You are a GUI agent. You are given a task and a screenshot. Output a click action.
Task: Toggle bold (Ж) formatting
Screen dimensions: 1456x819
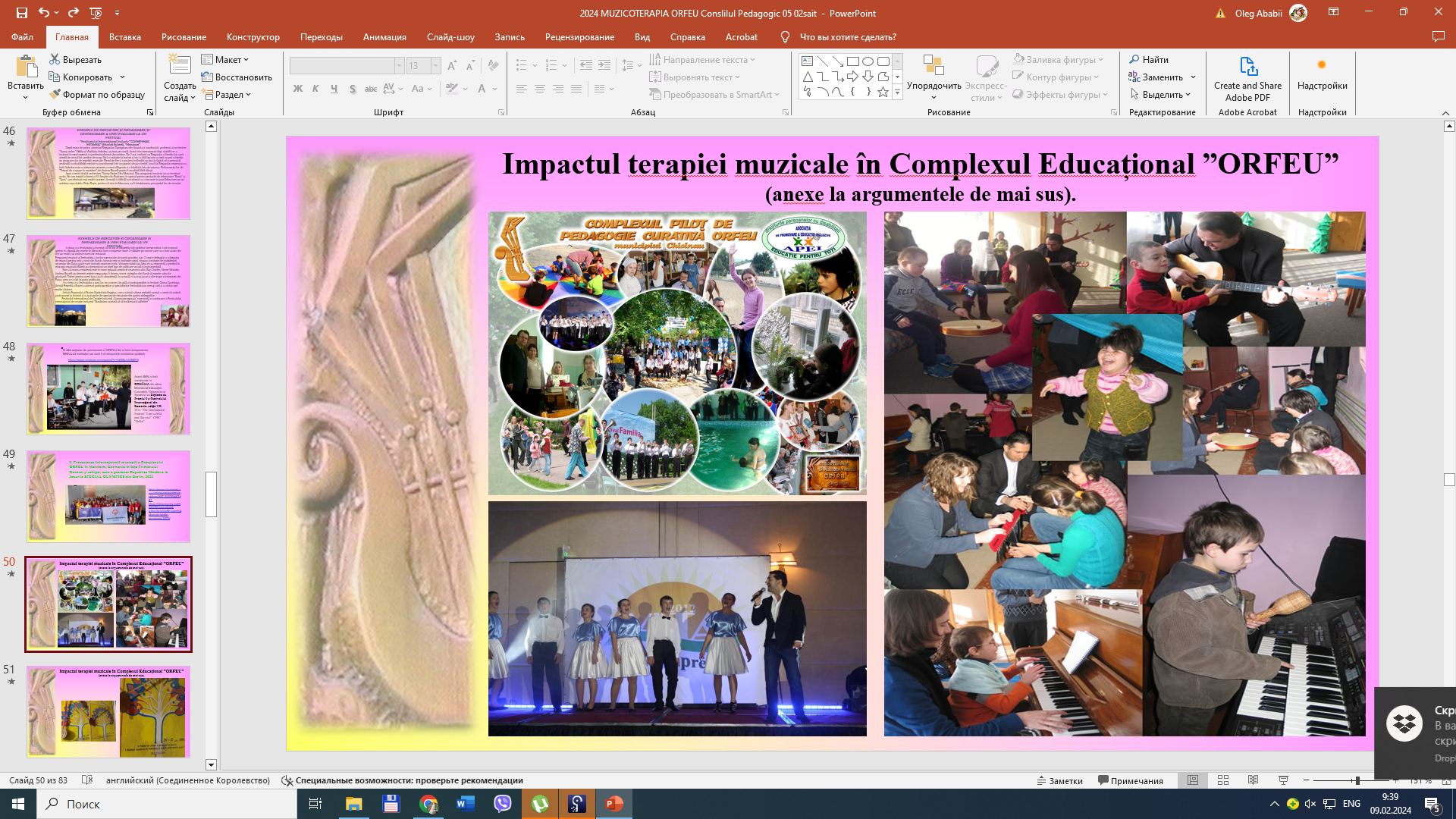[x=298, y=89]
